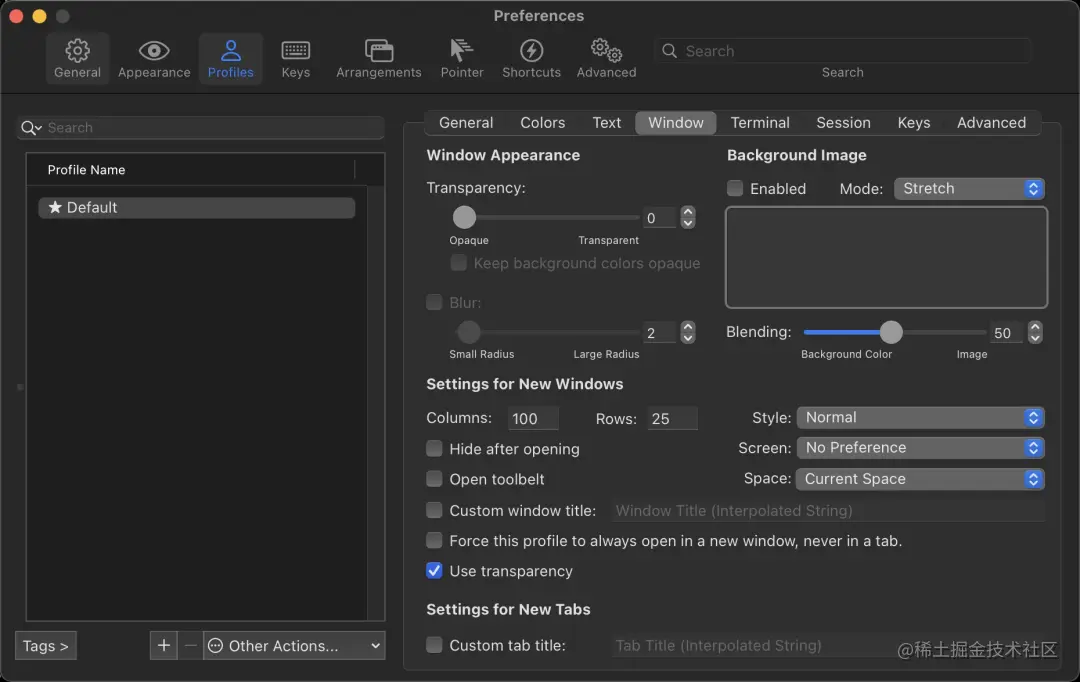
Task: Open the background image Mode dropdown
Action: click(969, 189)
